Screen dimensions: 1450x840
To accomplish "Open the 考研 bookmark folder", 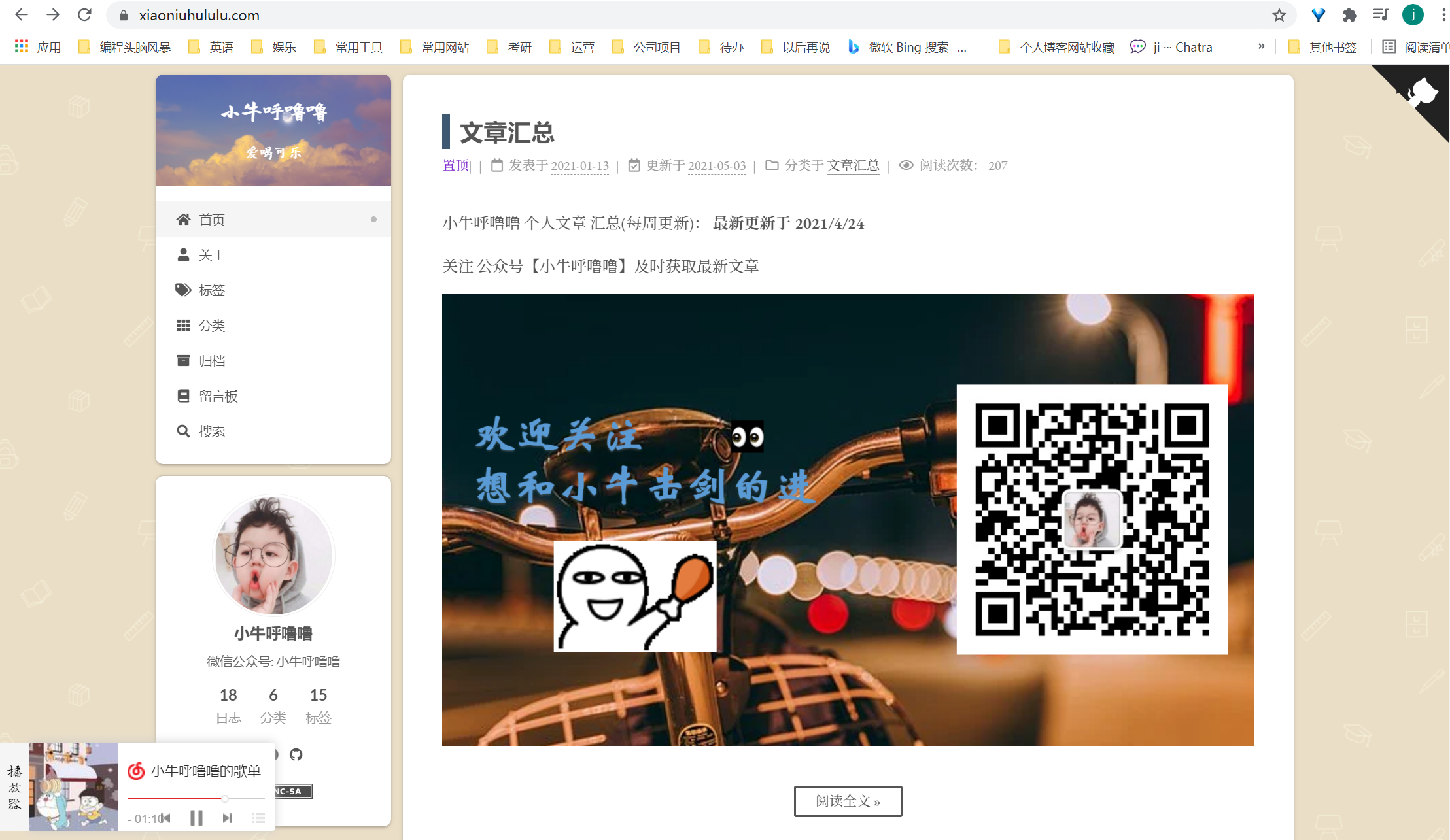I will (509, 47).
